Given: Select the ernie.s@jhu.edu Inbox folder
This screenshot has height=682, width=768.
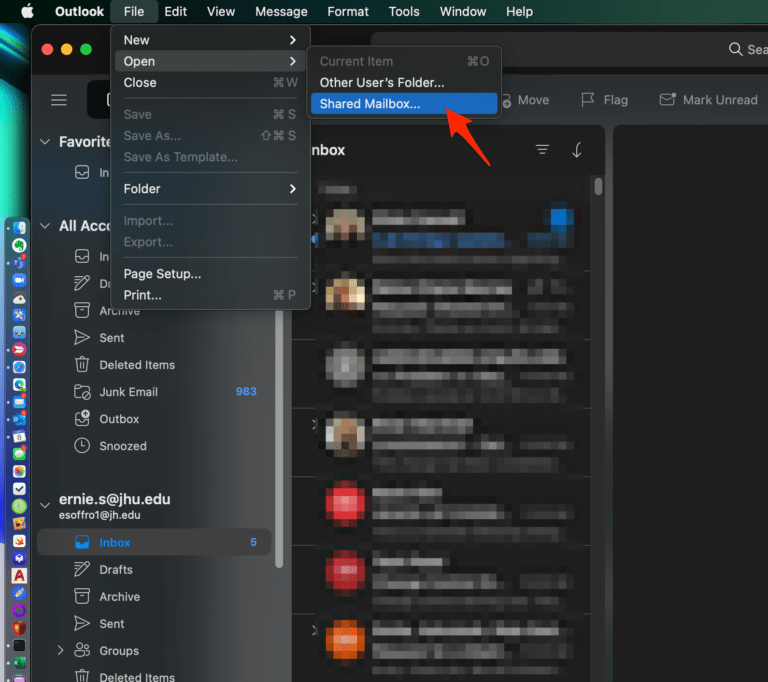Looking at the screenshot, I should (154, 542).
